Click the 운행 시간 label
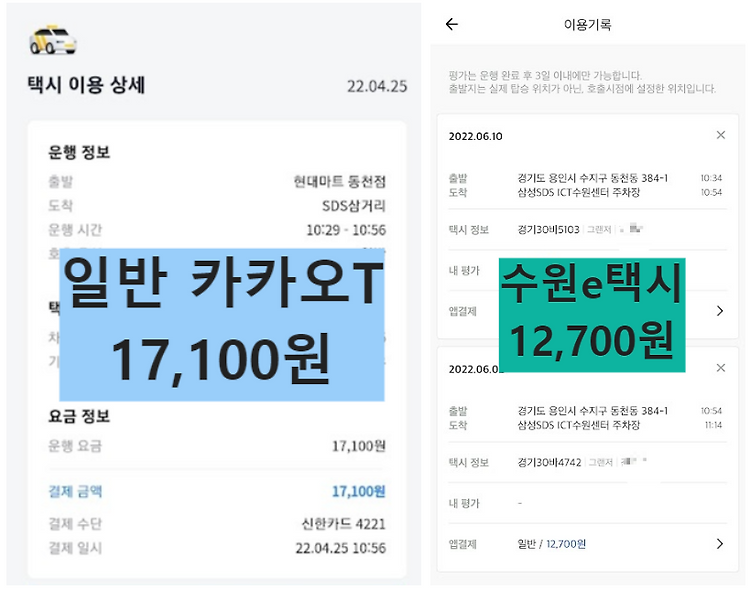Image resolution: width=750 pixels, height=589 pixels. coord(75,230)
